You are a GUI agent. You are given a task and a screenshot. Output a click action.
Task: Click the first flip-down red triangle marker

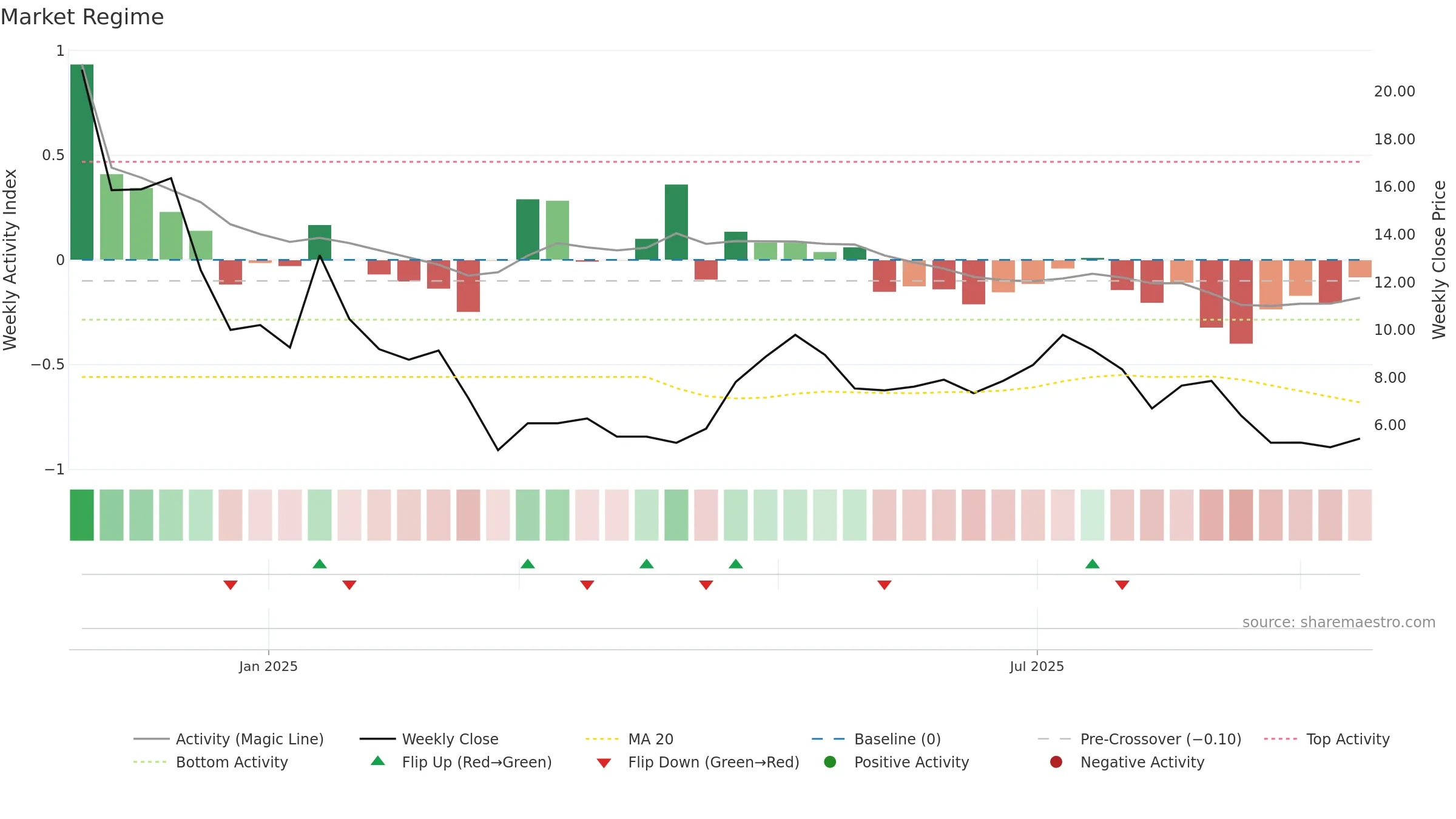(x=231, y=585)
